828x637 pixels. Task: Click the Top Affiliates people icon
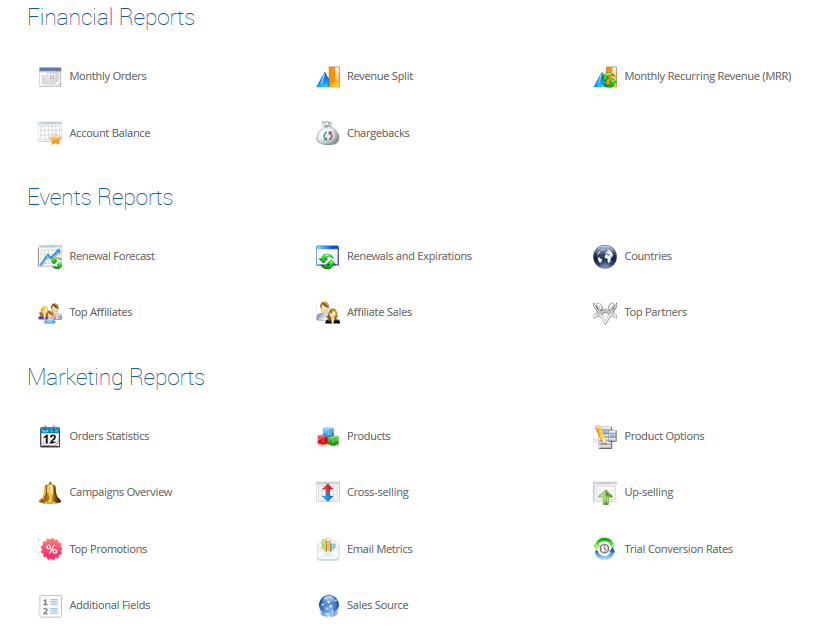click(x=50, y=313)
